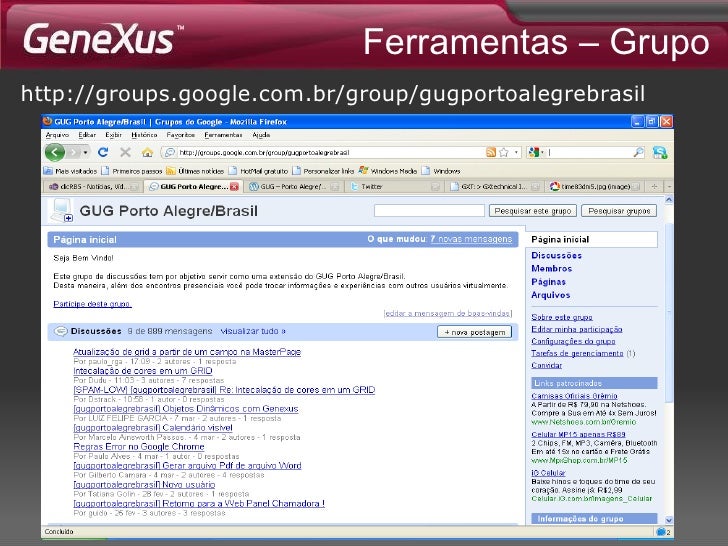Screen dimensions: 728x546
Task: Click the Firefox search box field
Action: [x=590, y=152]
